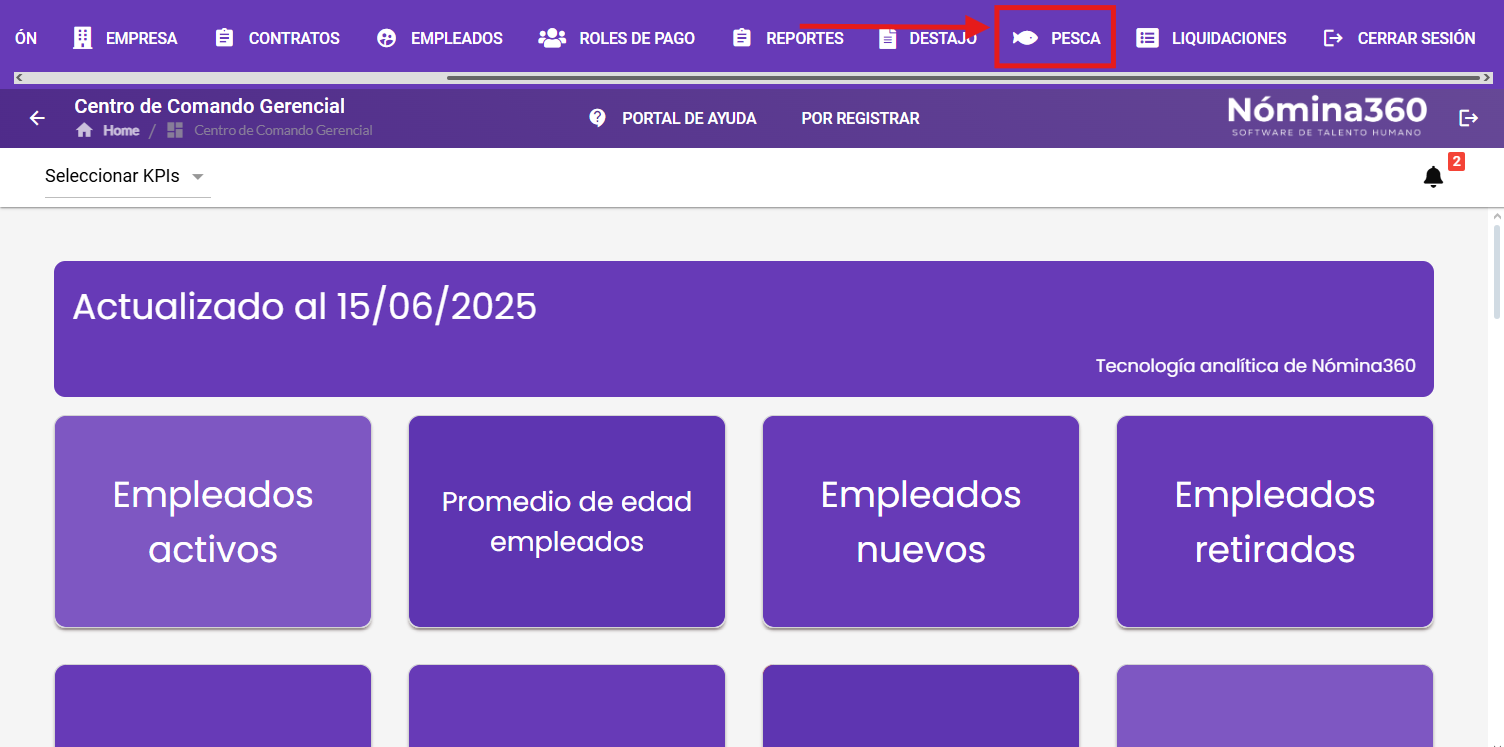Select the Reportes menu item
The width and height of the screenshot is (1504, 747).
point(788,38)
